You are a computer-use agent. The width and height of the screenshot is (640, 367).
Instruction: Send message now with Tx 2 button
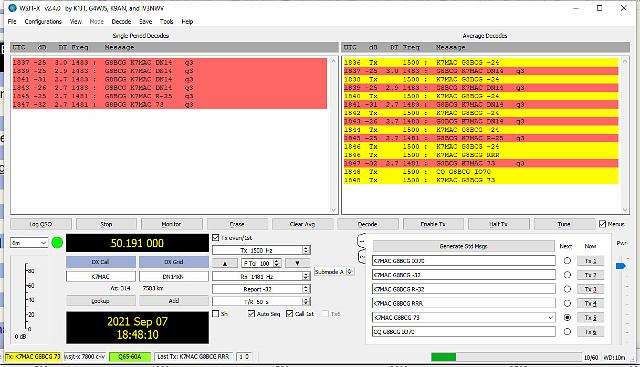click(590, 275)
